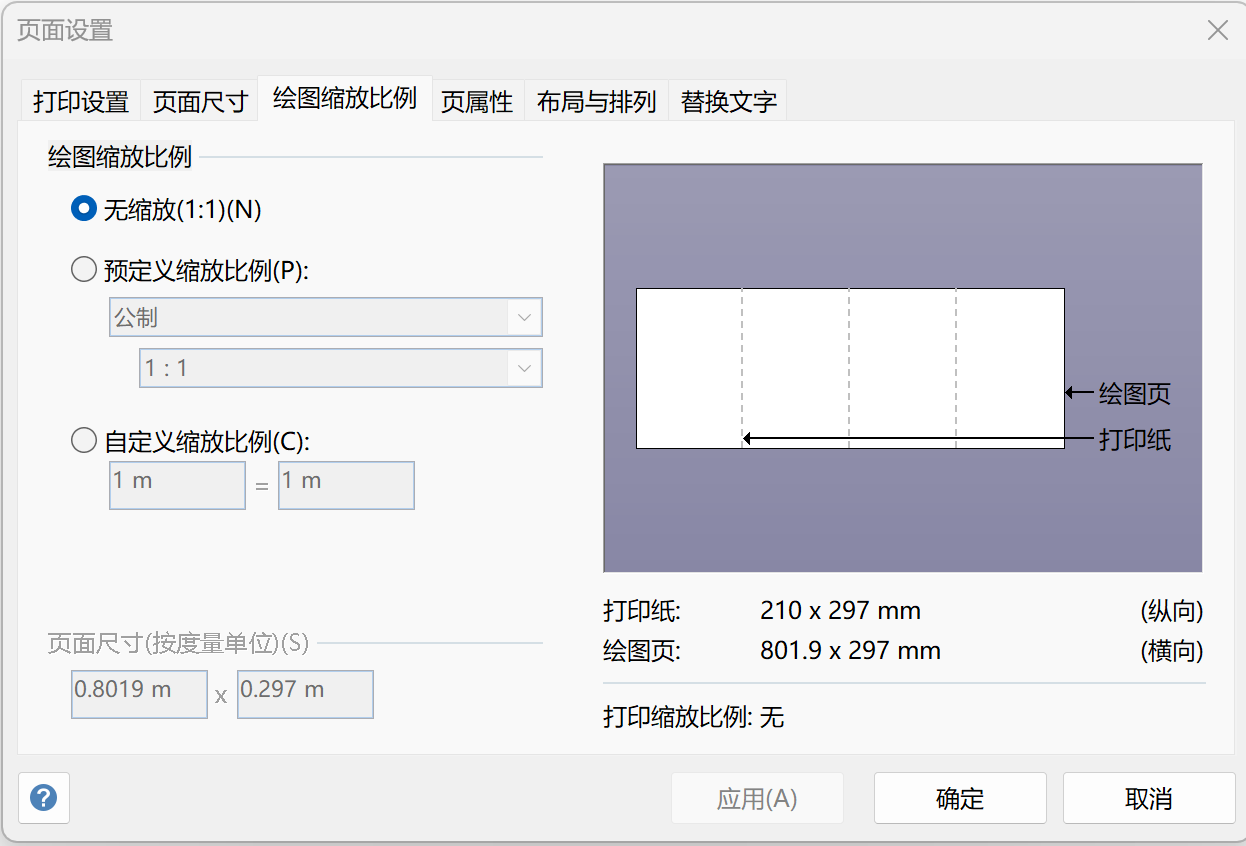Close the 页面设置 dialog with the X

[x=1217, y=30]
